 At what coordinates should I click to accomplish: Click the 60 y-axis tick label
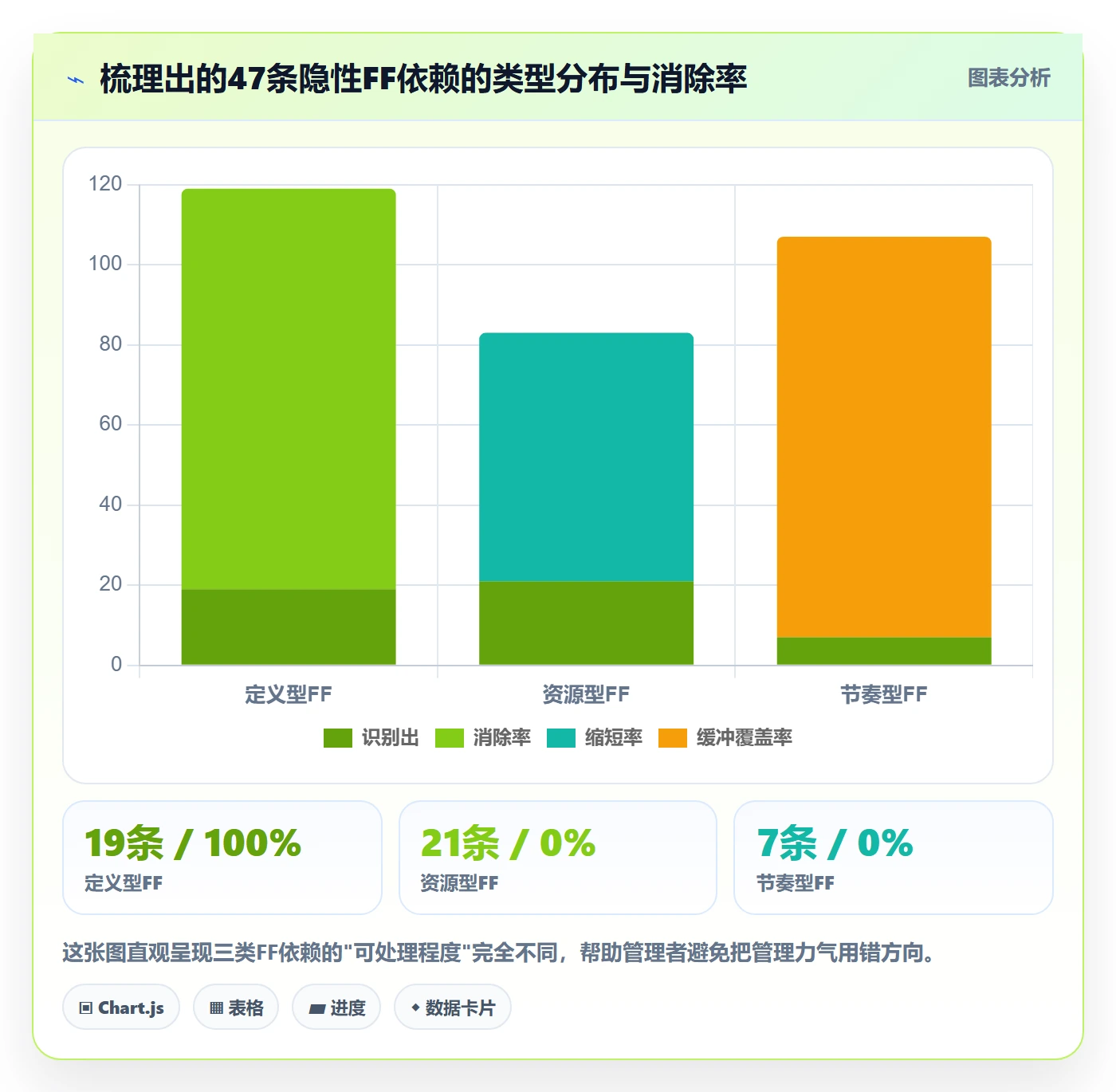[110, 424]
